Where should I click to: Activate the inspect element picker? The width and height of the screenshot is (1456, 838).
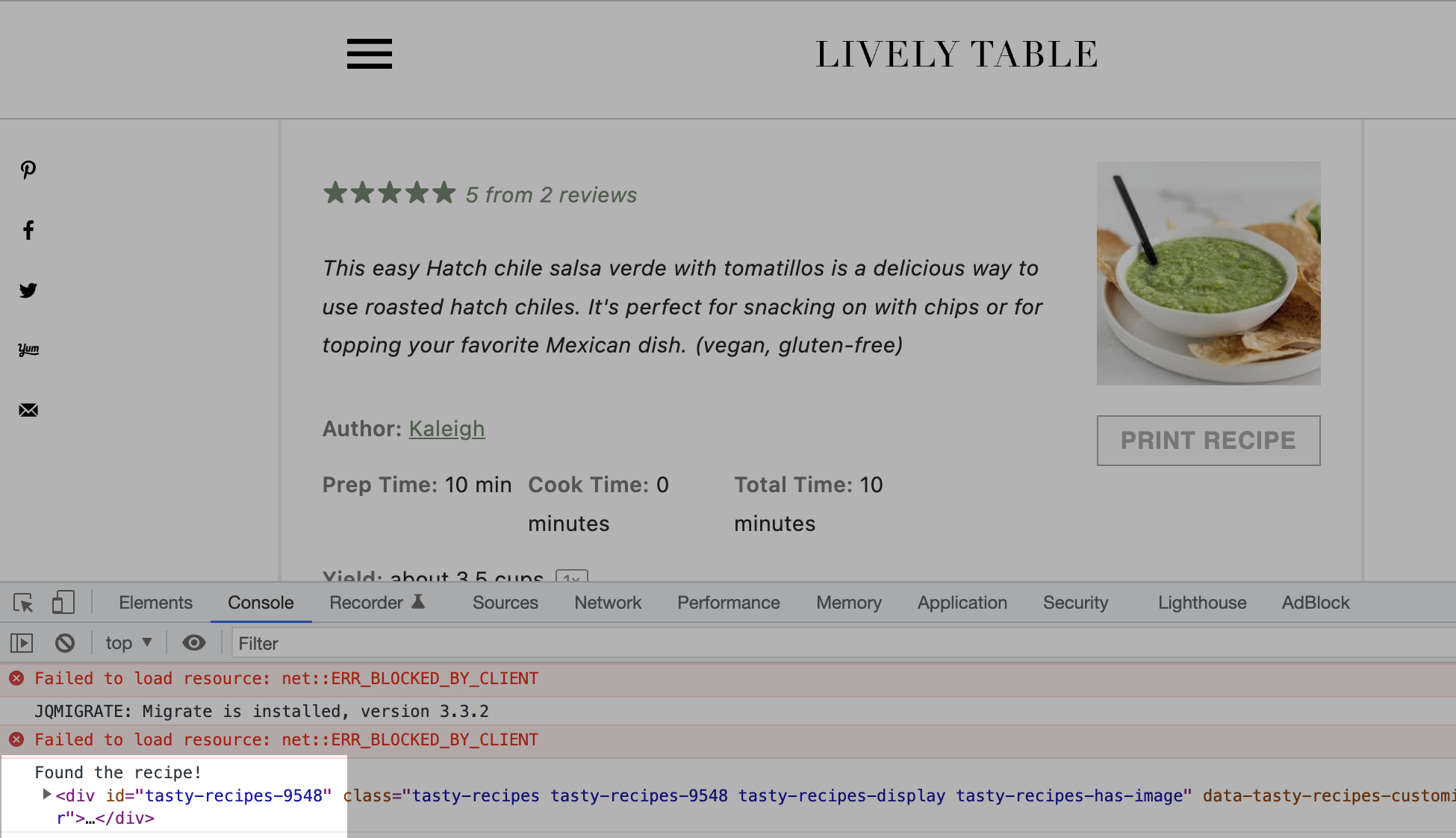tap(23, 603)
